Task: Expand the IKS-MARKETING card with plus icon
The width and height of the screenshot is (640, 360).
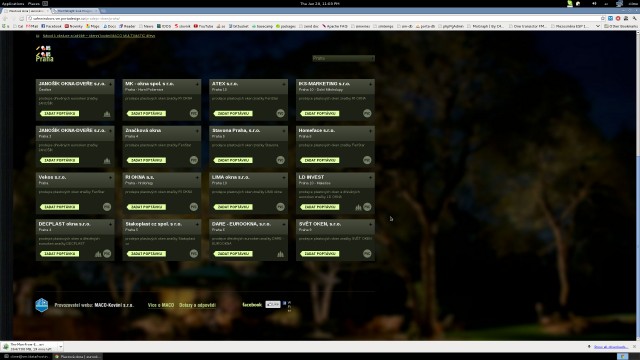Action: point(371,84)
